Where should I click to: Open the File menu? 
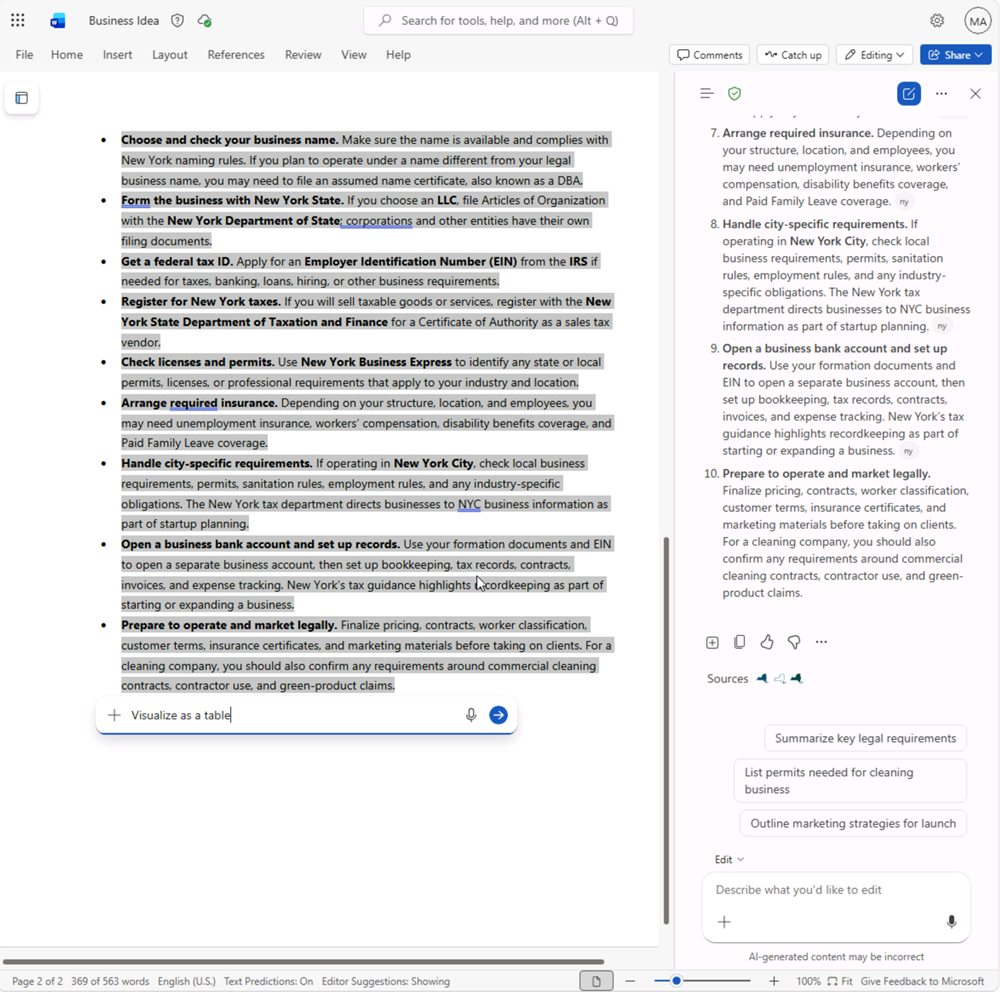[x=24, y=55]
